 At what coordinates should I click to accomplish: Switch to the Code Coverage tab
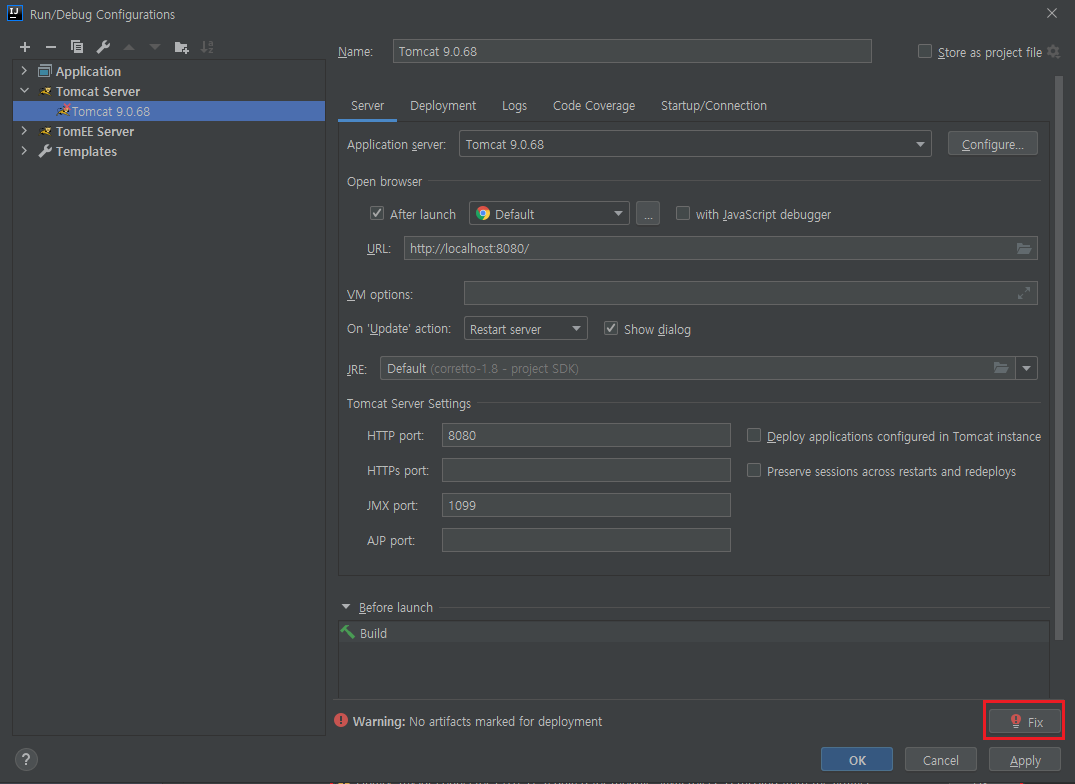coord(594,106)
